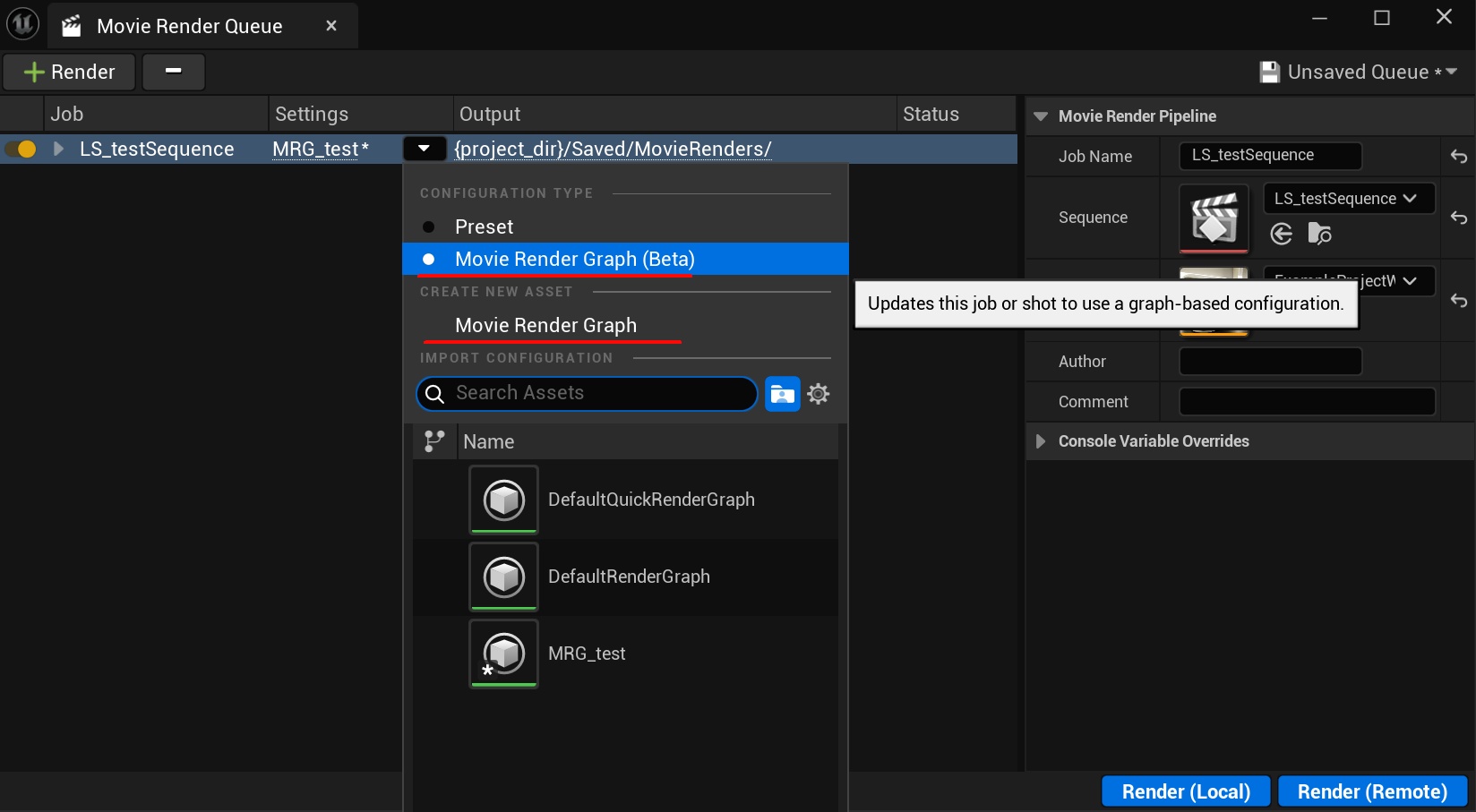
Task: Expand the LS_testSequence job row
Action: (x=59, y=150)
